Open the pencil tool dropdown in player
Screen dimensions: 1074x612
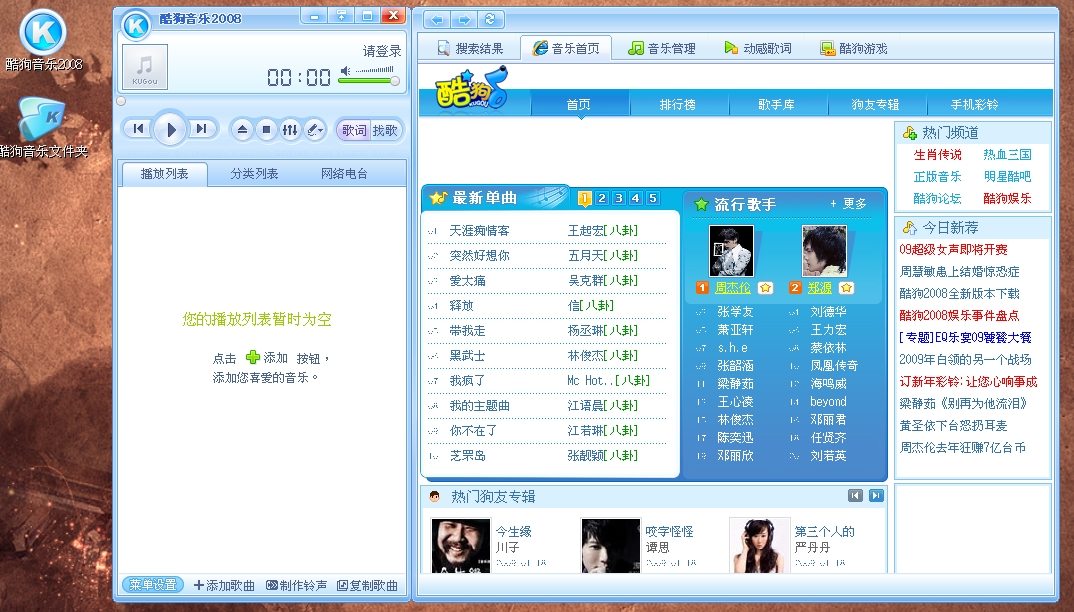314,130
